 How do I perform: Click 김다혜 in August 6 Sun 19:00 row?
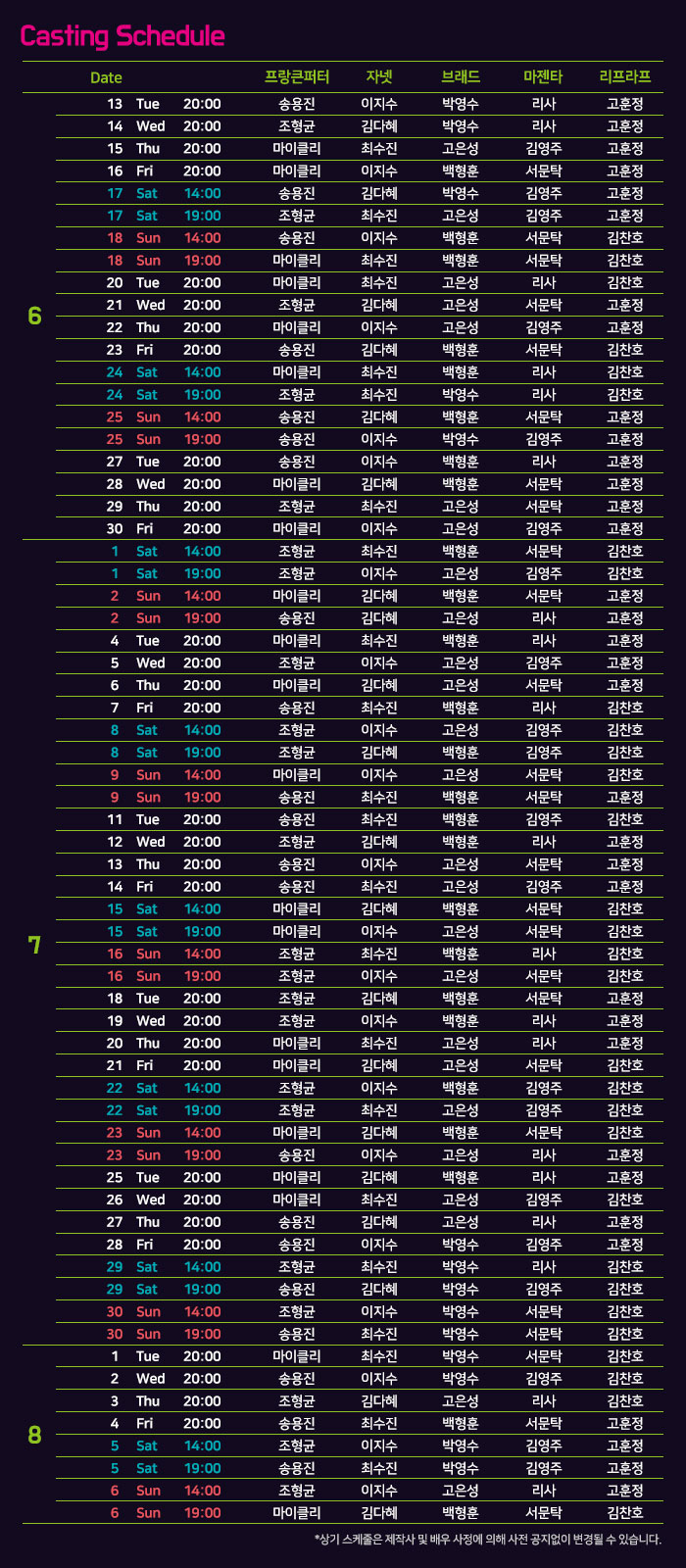pos(378,1513)
